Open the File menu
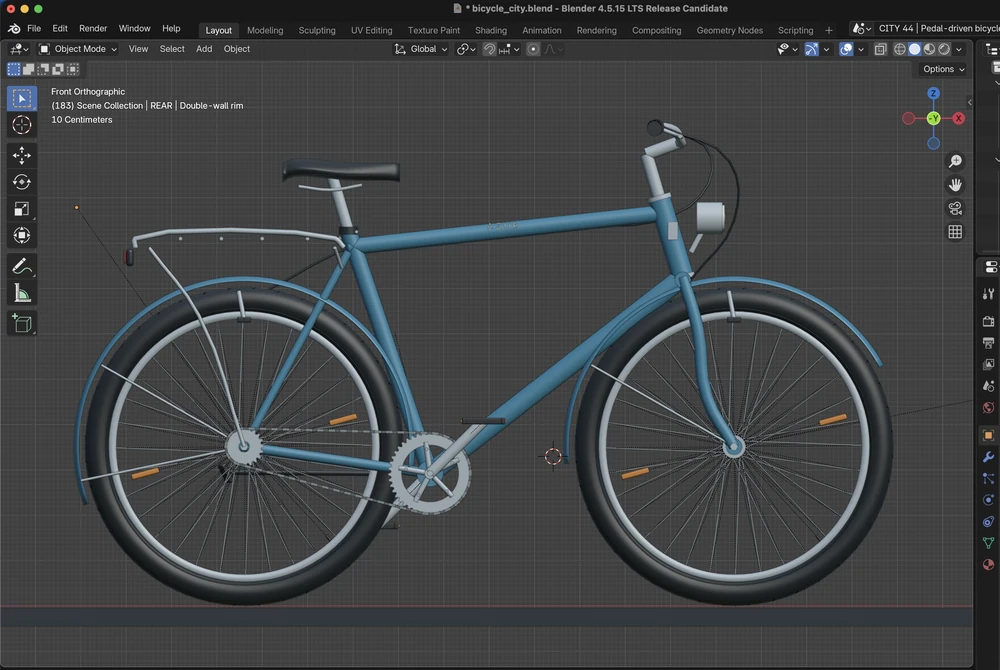Image resolution: width=1000 pixels, height=670 pixels. click(34, 29)
